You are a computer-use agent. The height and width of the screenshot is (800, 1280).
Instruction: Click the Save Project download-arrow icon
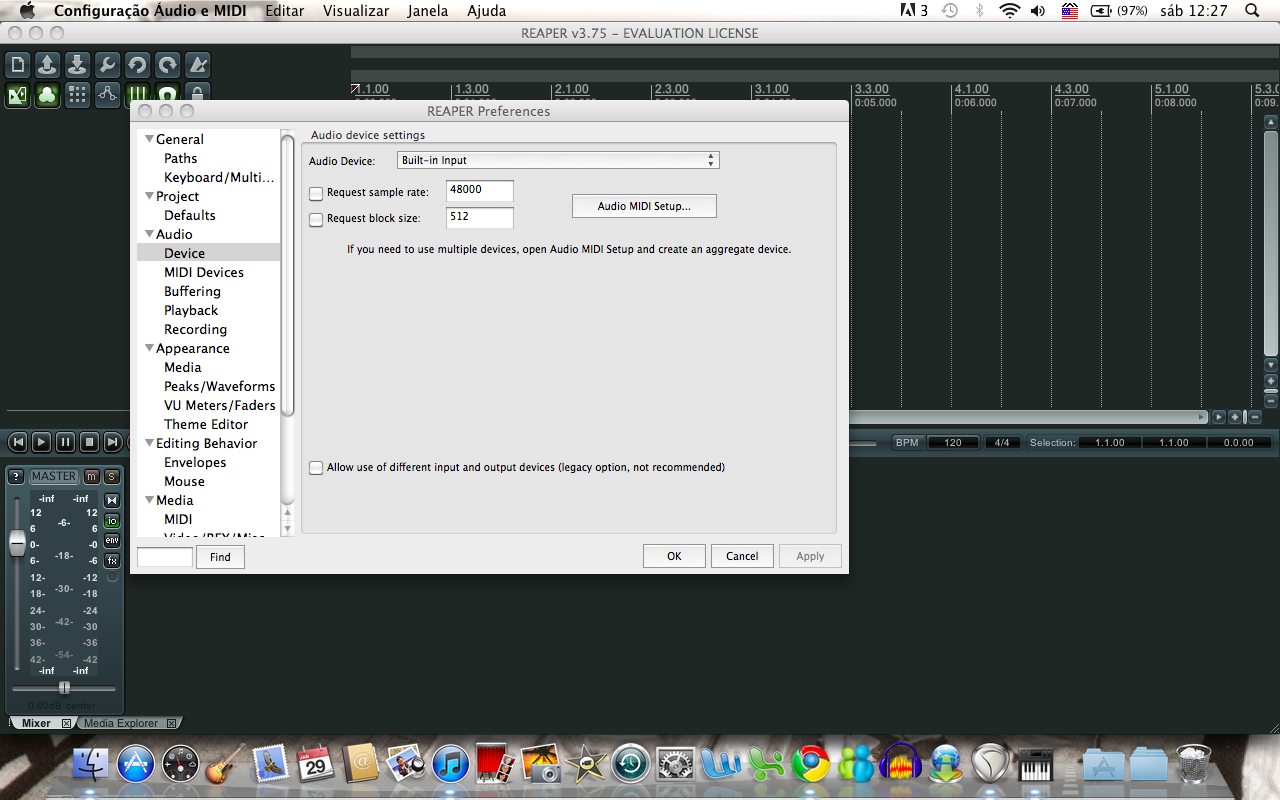click(77, 66)
